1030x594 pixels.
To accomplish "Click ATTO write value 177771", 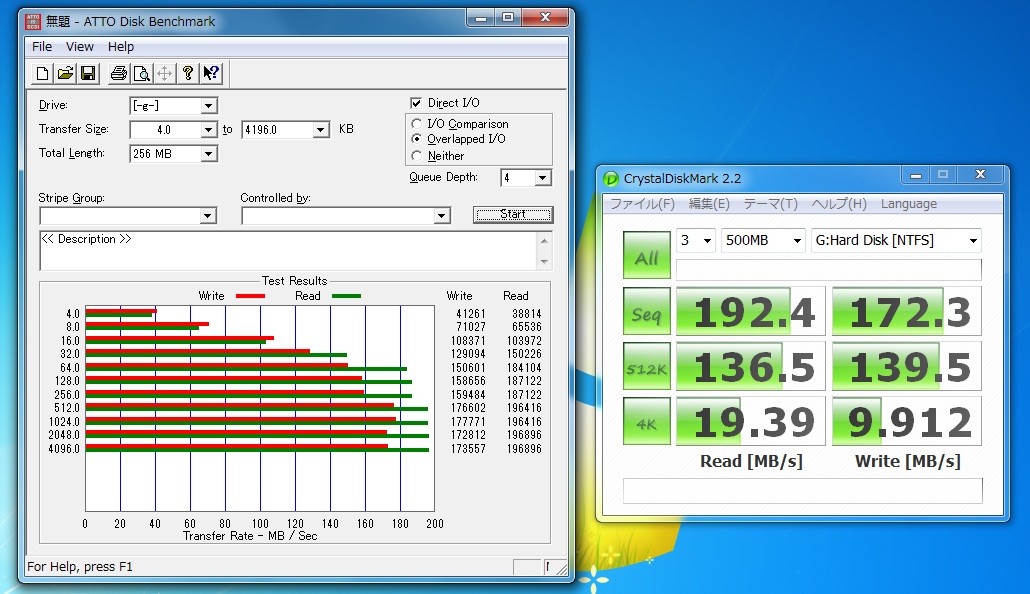I will [468, 422].
